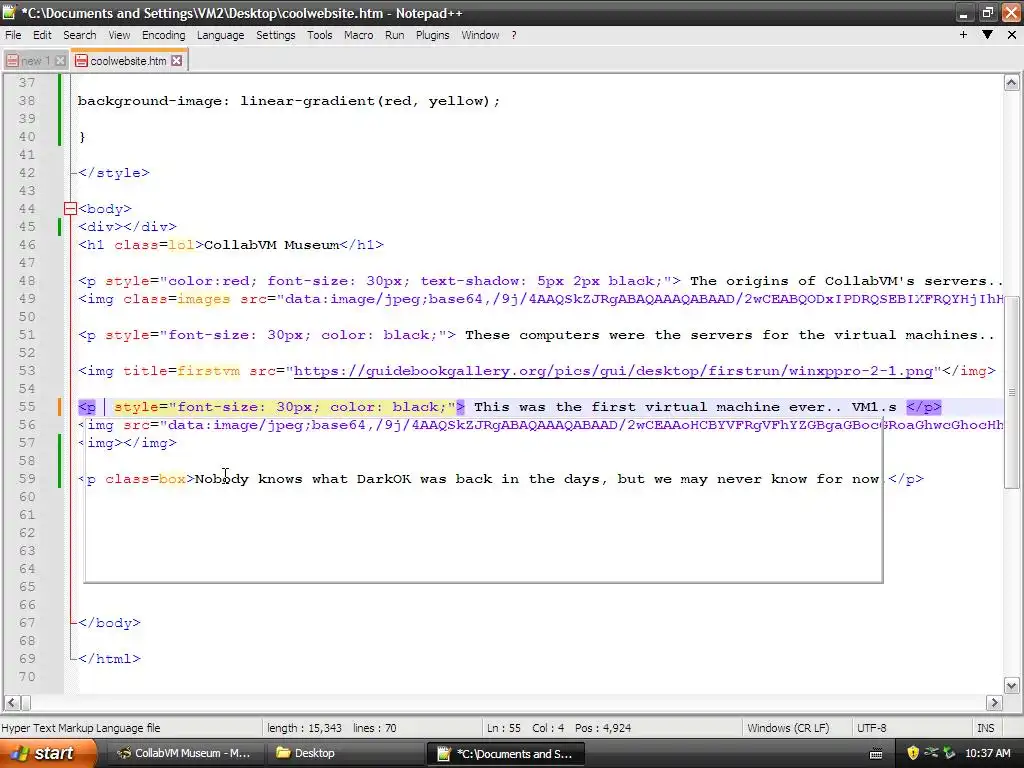The width and height of the screenshot is (1024, 768).
Task: Click the </html> tag on line 69
Action: (109, 659)
